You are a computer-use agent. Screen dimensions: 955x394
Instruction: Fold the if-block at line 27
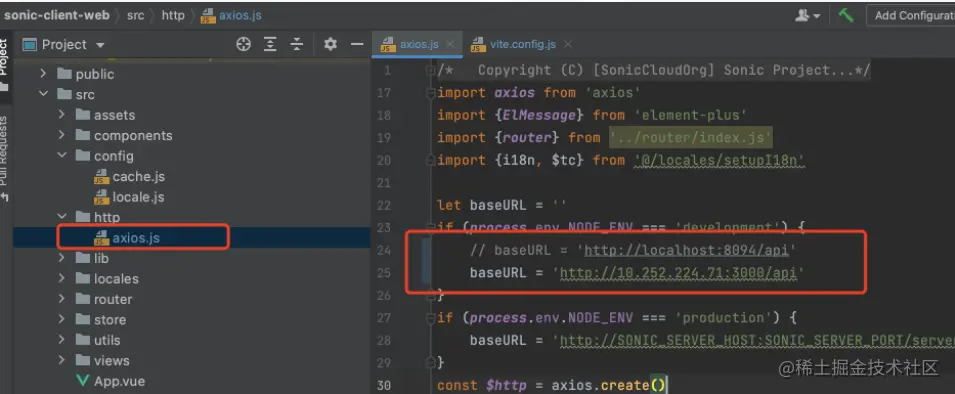pos(431,318)
